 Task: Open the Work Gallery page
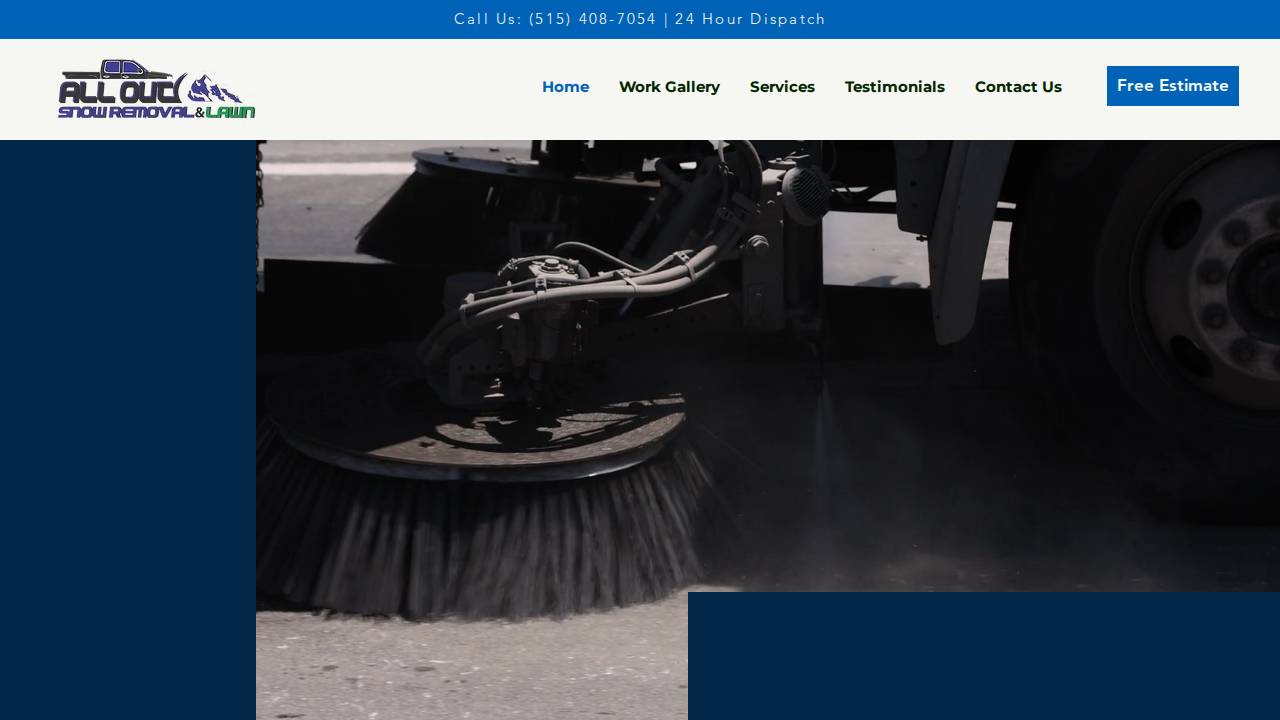(669, 87)
